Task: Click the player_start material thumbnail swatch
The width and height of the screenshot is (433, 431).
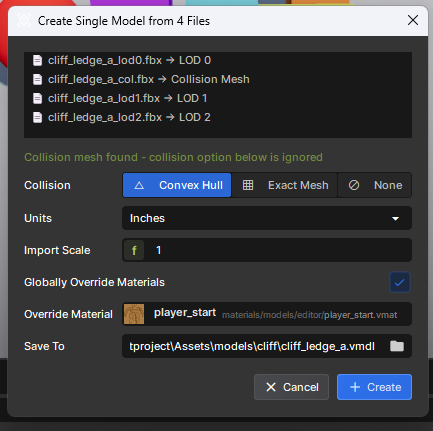Action: pos(134,314)
